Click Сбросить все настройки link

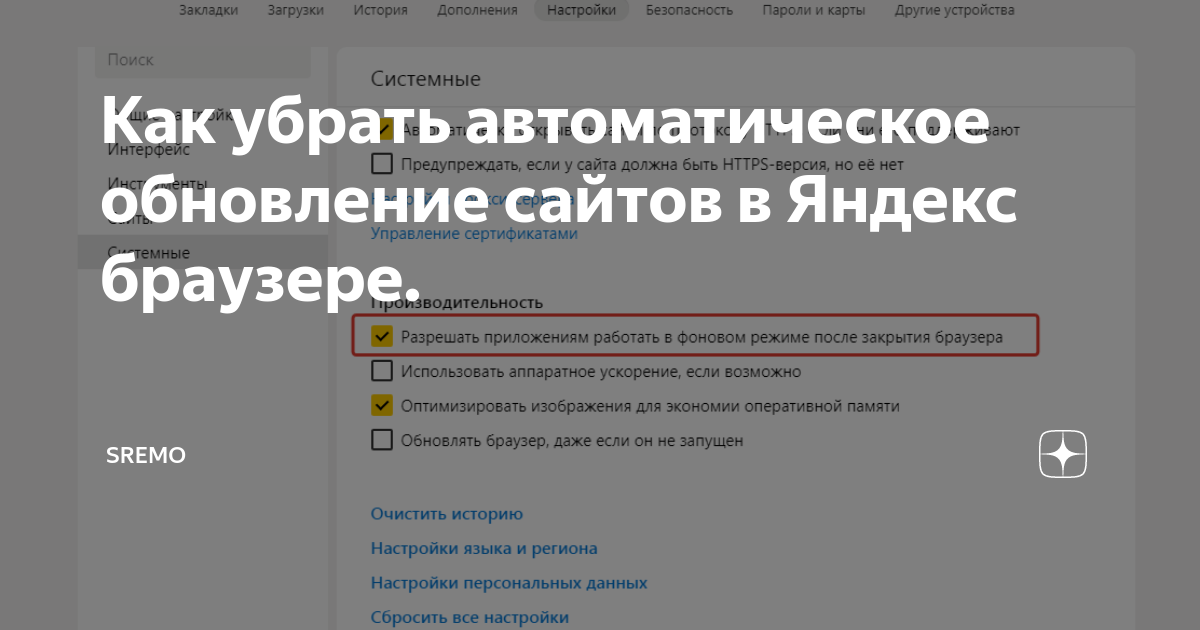[469, 617]
